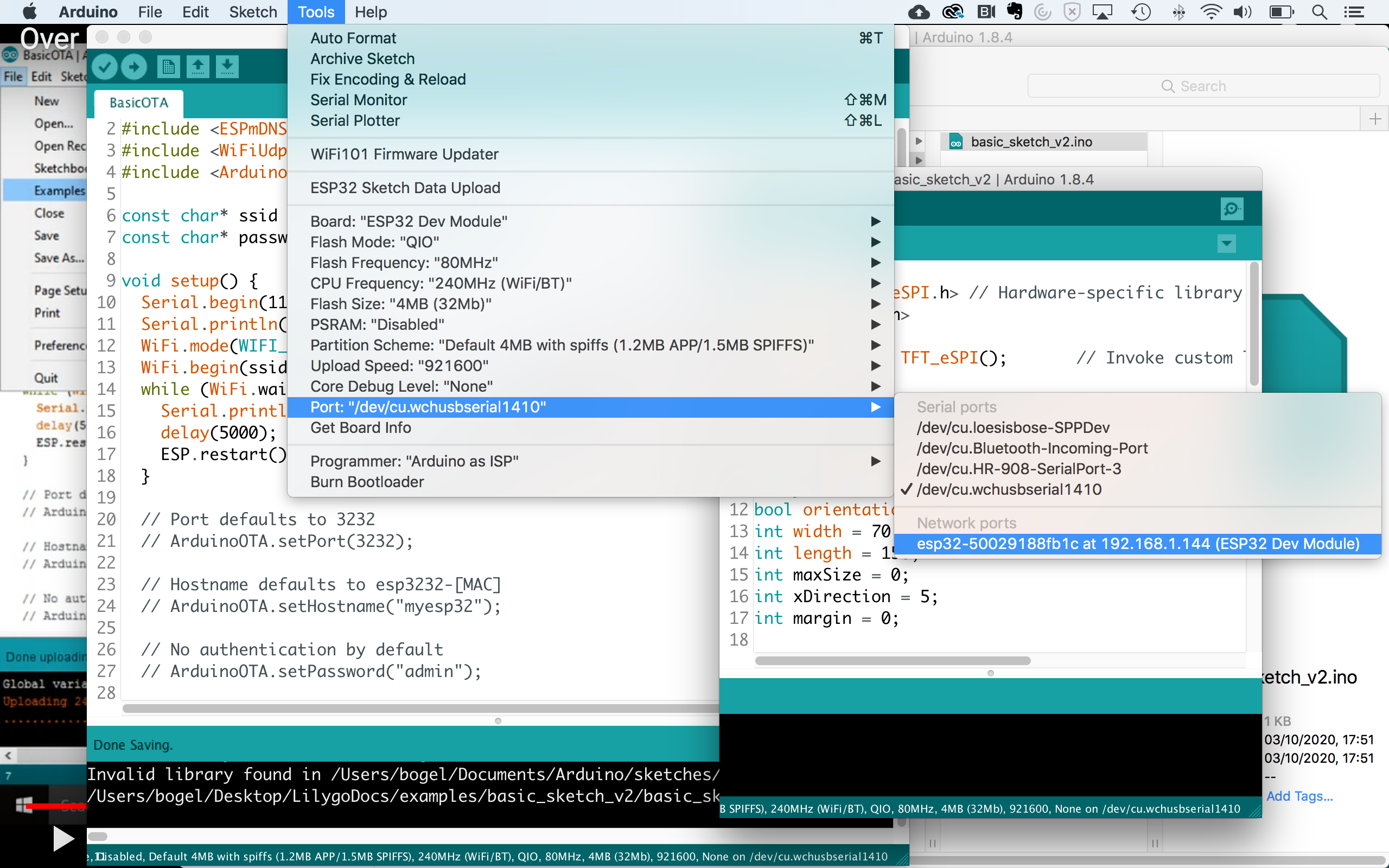Click the Finder Search field
The image size is (1389, 868).
(x=1202, y=86)
